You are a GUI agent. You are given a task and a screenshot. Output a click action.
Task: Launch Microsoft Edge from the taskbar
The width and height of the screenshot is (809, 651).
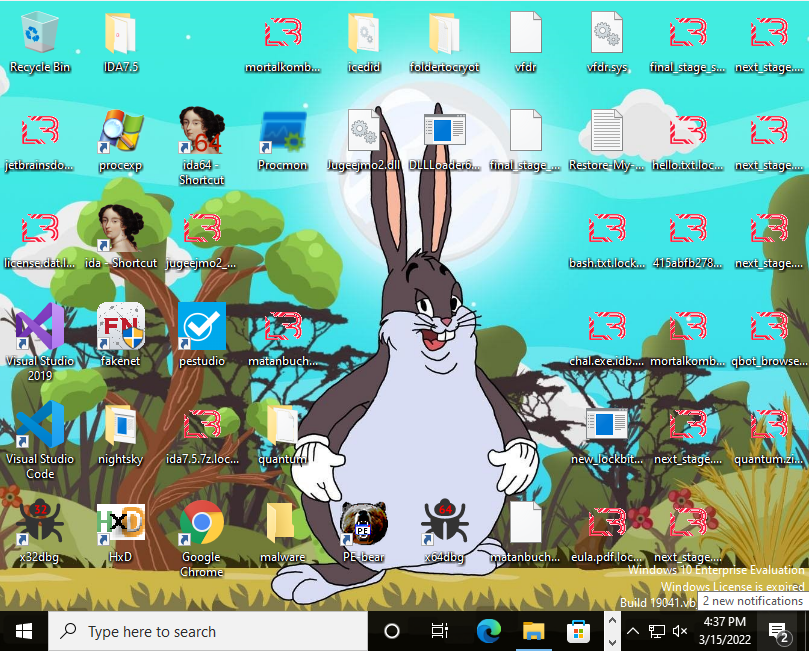[488, 631]
